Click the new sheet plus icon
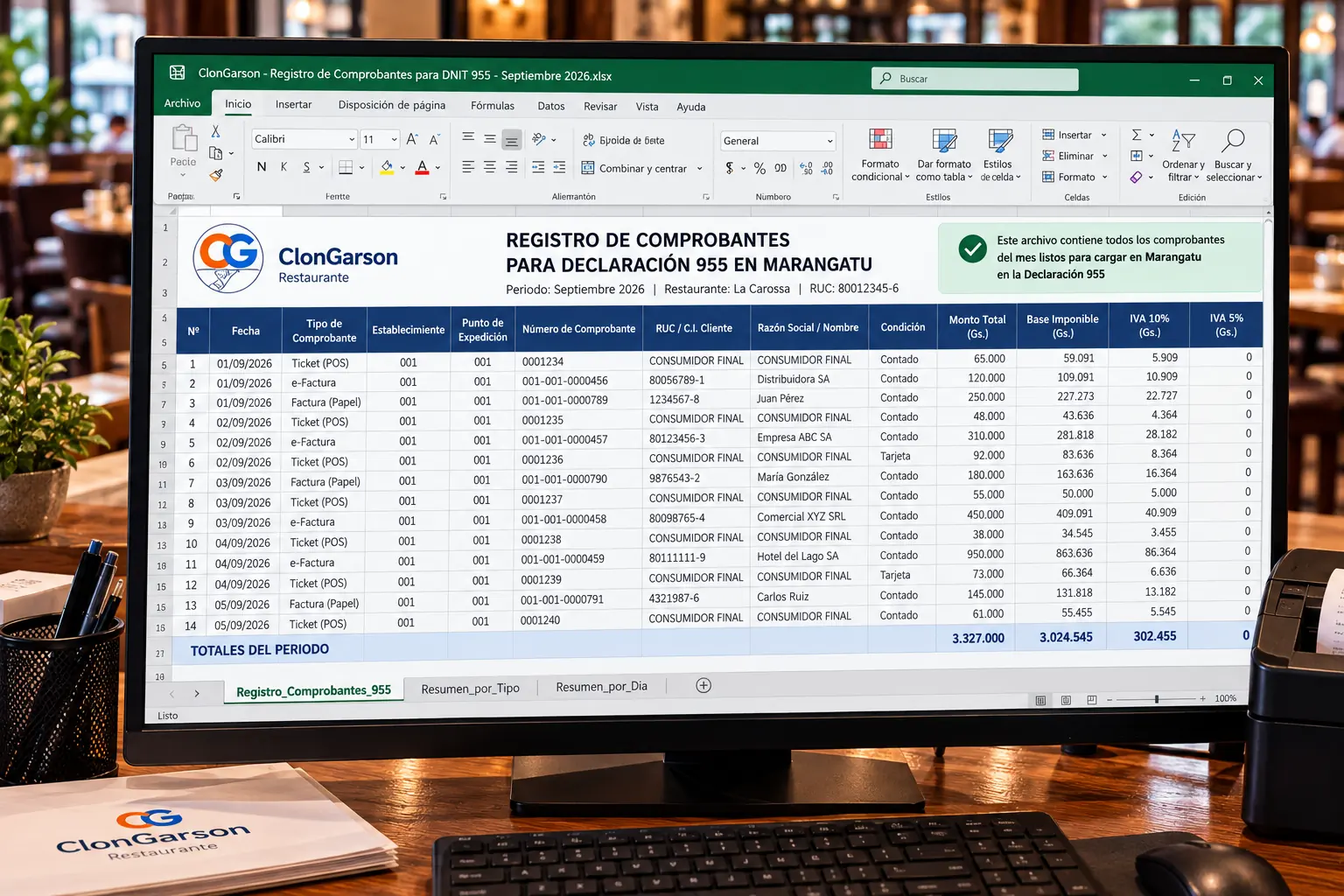Screen dimensions: 1344x896 pyautogui.click(x=703, y=685)
